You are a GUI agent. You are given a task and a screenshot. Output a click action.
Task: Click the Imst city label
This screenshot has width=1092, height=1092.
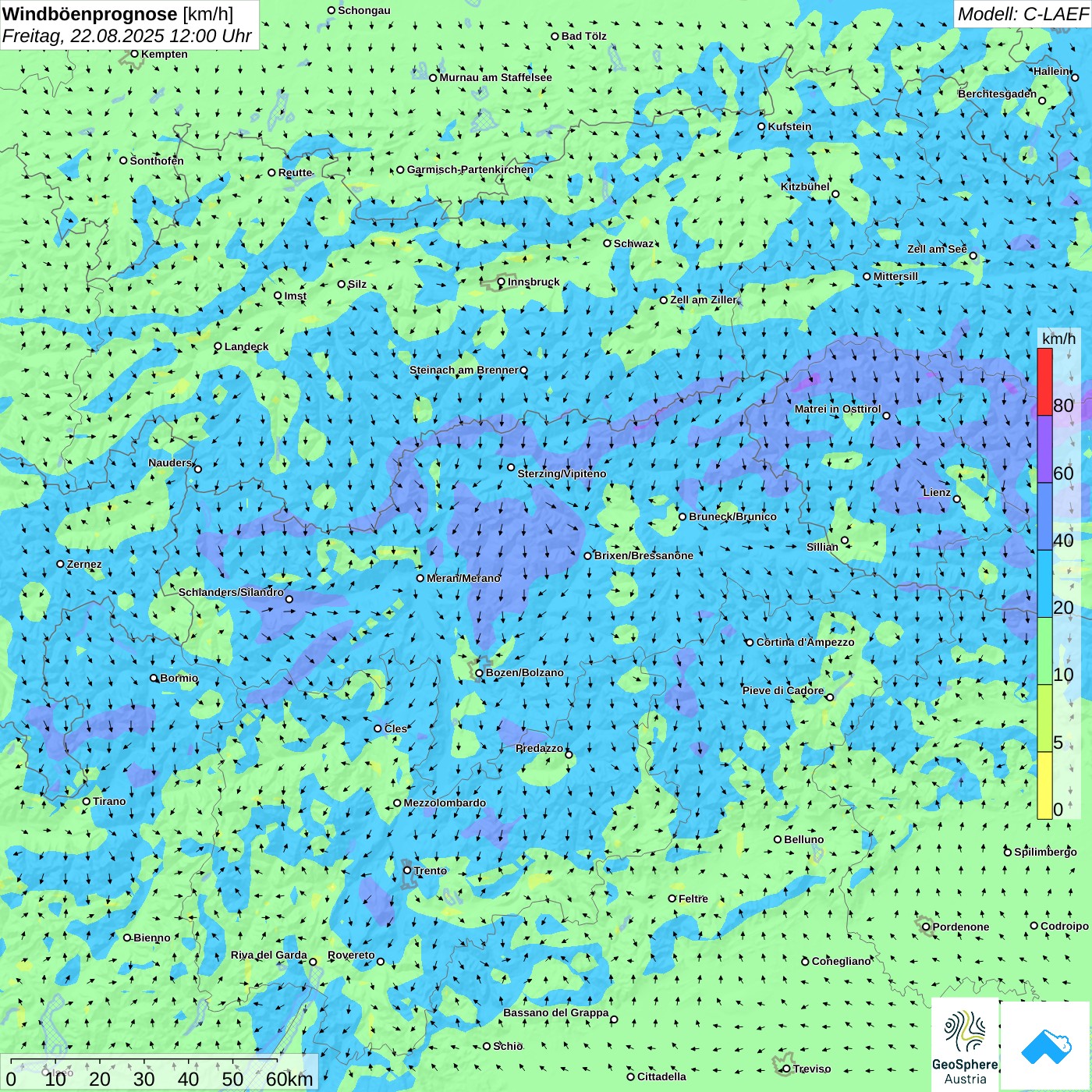[295, 296]
